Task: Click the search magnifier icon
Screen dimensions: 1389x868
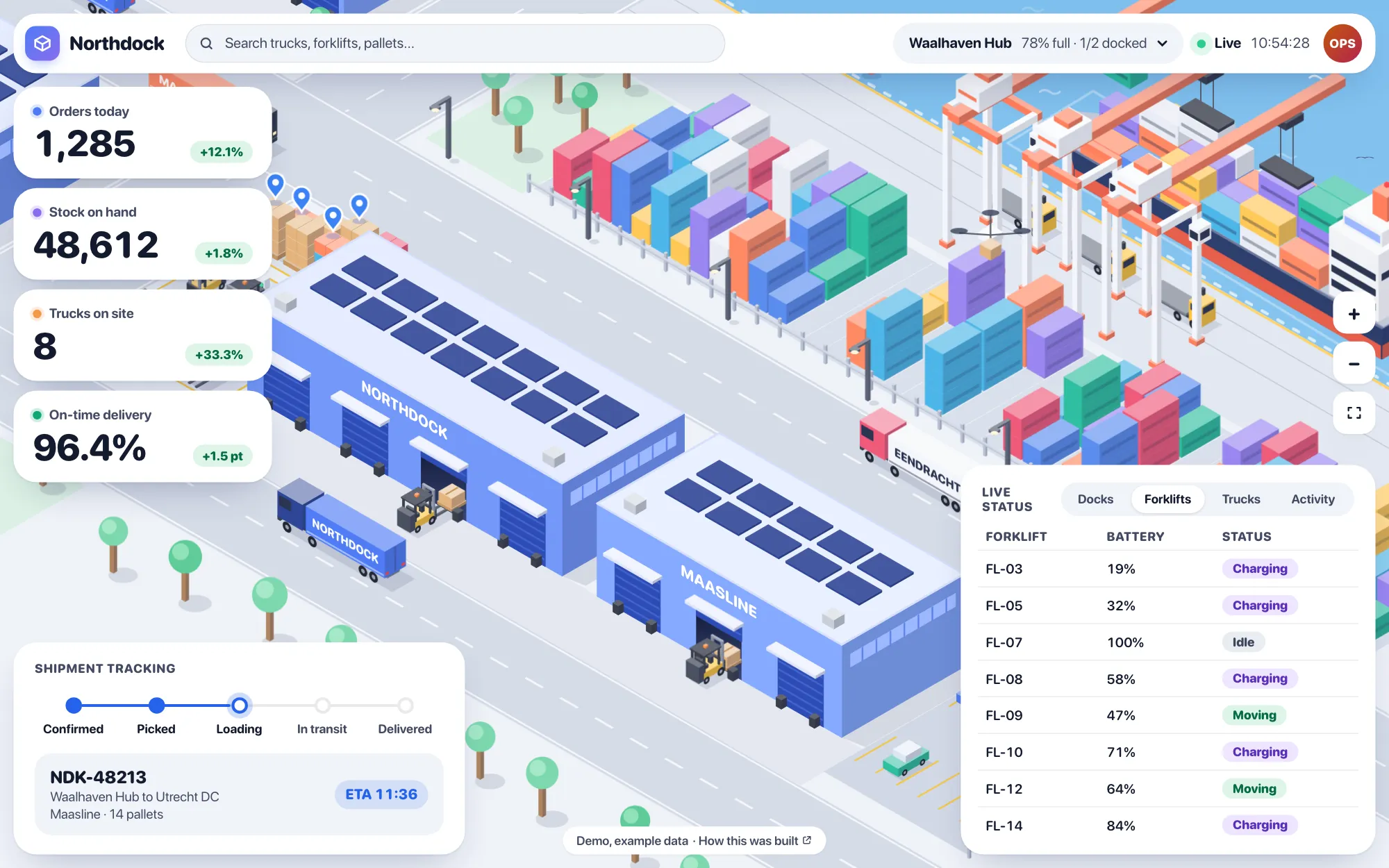Action: 206,44
